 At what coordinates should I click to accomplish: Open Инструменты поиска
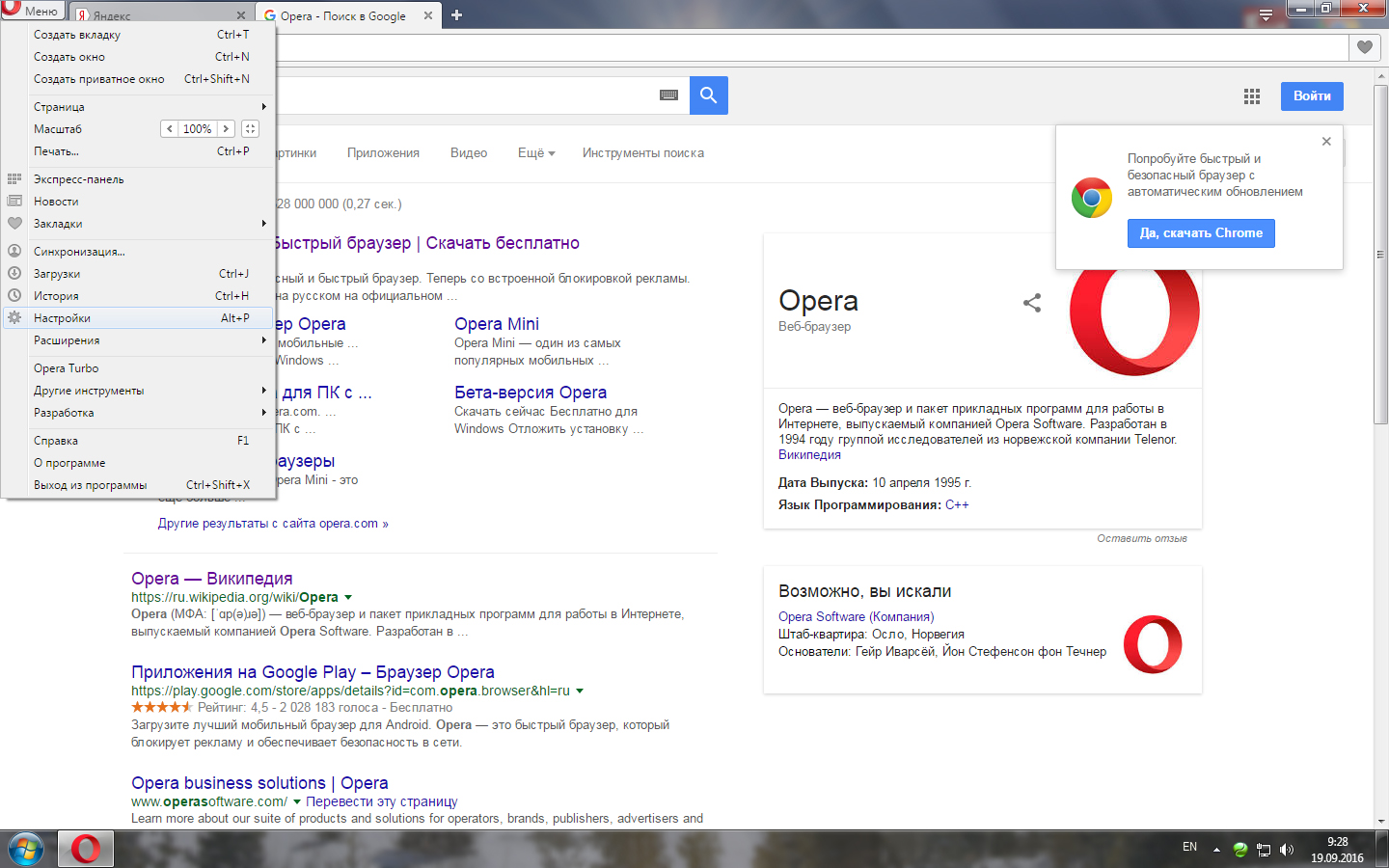tap(643, 153)
